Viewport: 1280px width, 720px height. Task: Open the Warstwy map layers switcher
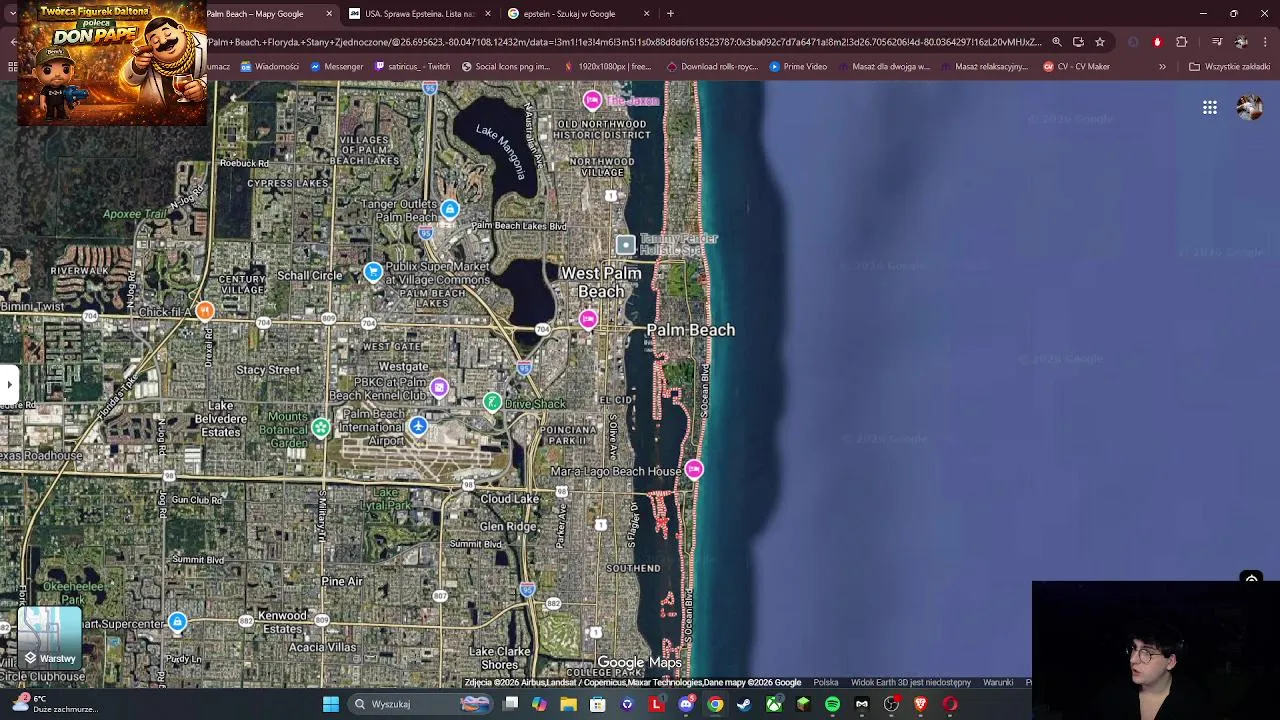pyautogui.click(x=49, y=637)
